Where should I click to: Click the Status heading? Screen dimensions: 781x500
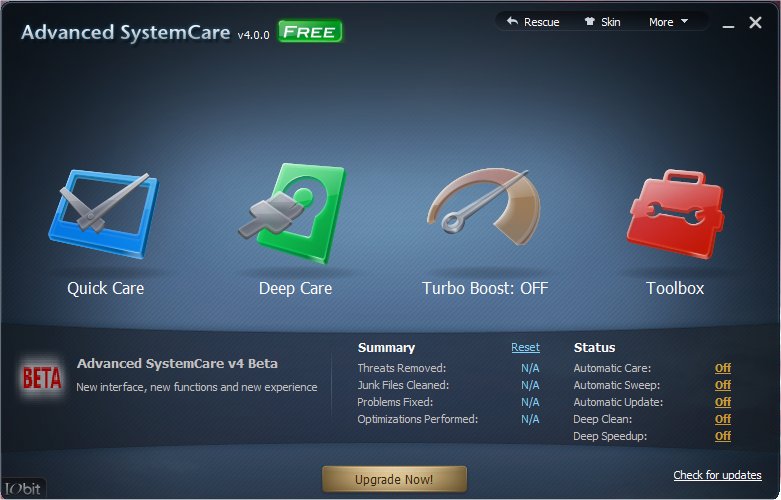[x=594, y=348]
